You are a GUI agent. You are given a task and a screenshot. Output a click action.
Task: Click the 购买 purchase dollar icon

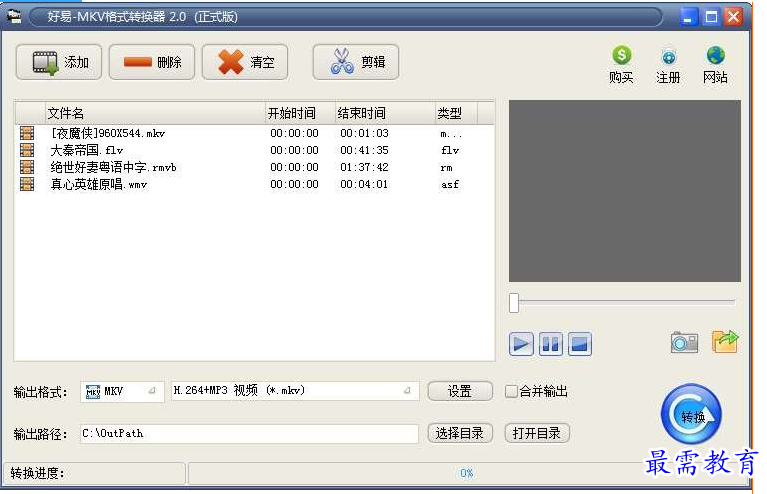point(621,65)
